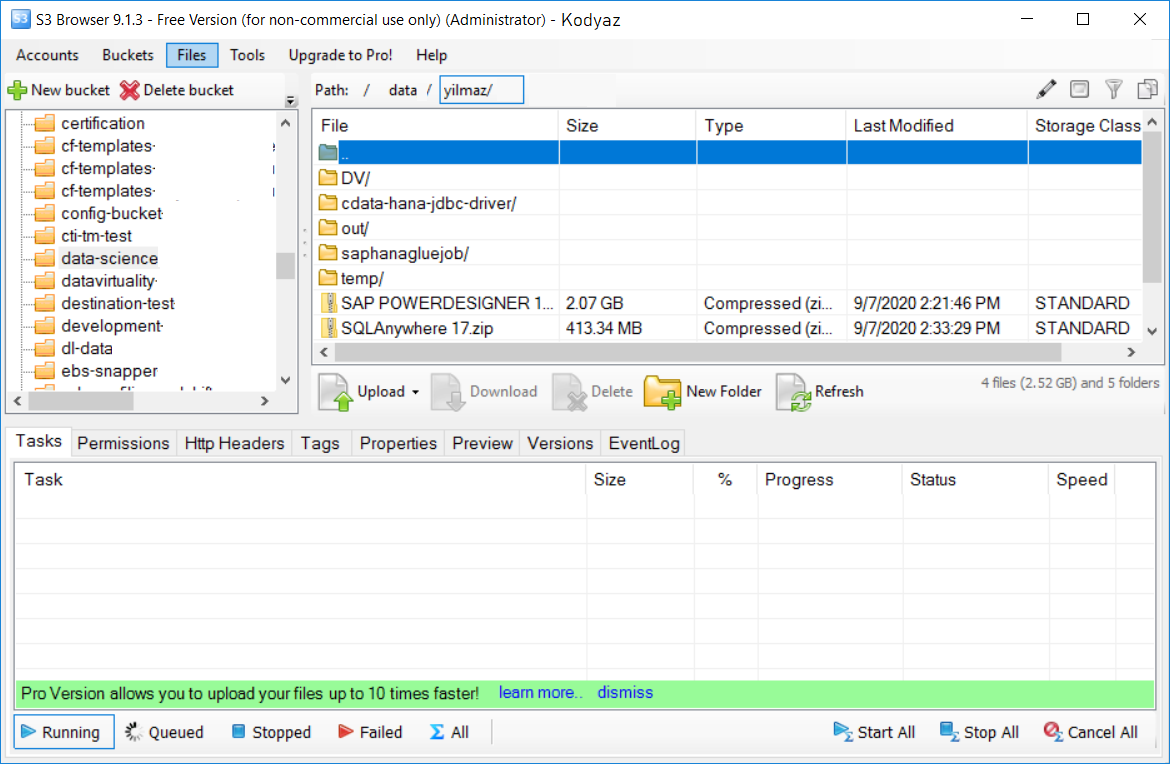Open the Upload dropdown arrow
This screenshot has height=764, width=1170.
(x=416, y=392)
